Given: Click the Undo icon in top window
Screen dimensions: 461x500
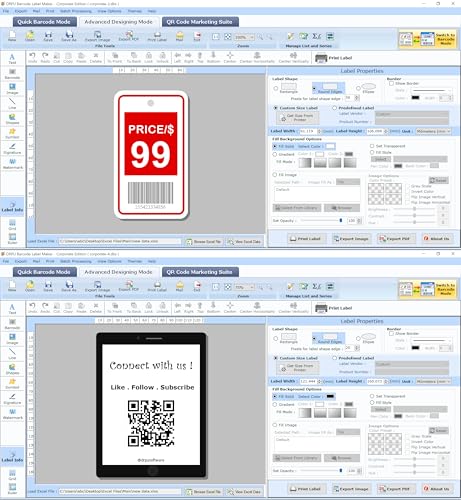Looking at the screenshot, I should (32, 57).
